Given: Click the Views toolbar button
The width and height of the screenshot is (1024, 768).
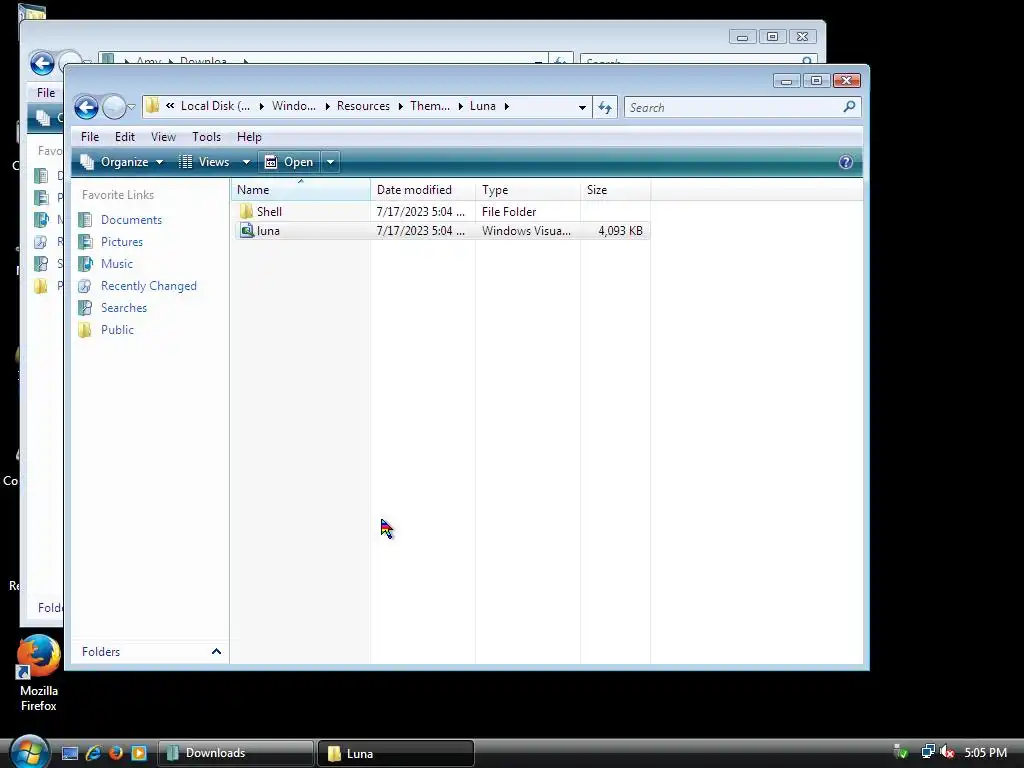Looking at the screenshot, I should coord(204,162).
